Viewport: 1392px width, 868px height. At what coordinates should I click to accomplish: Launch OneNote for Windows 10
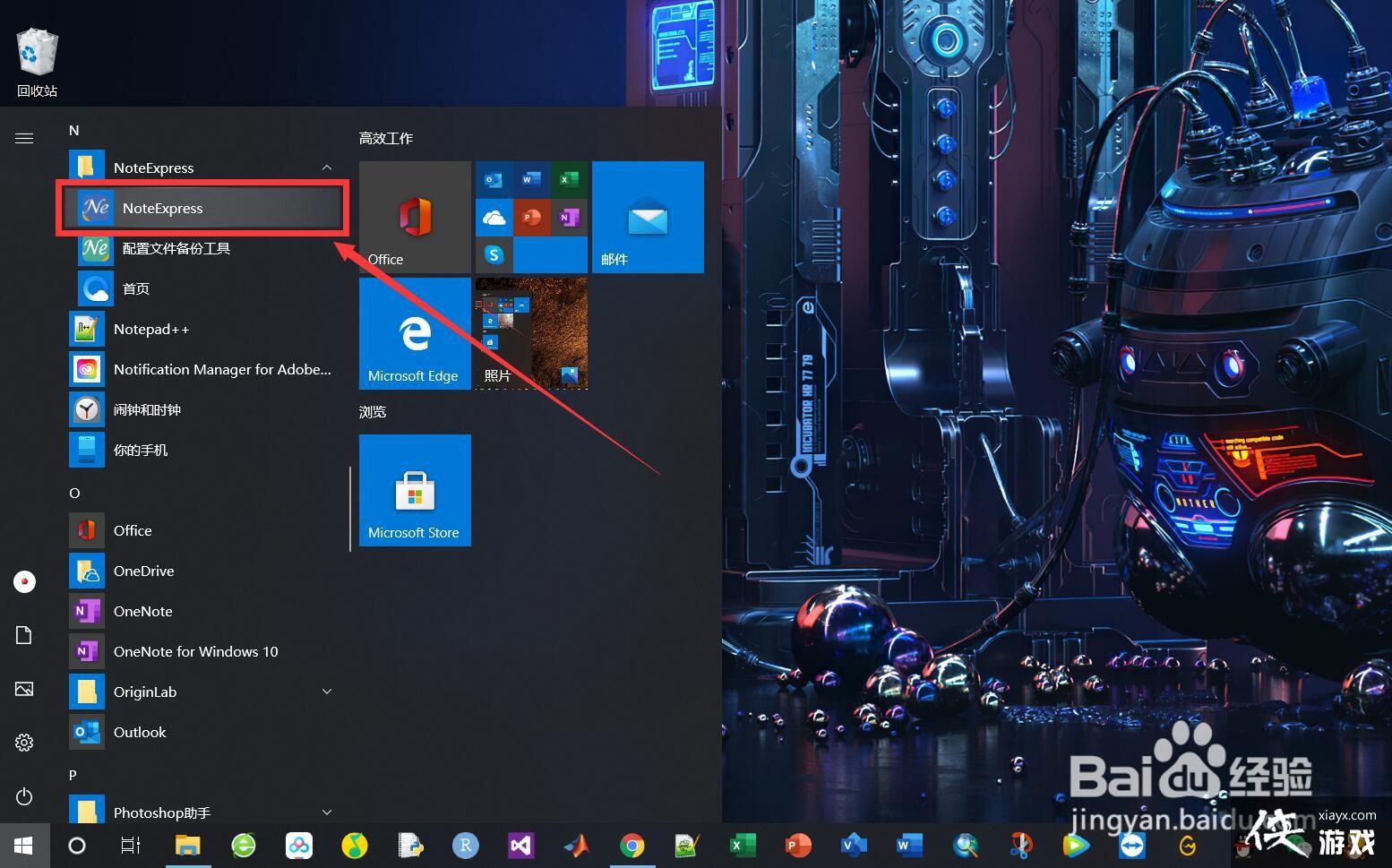pyautogui.click(x=202, y=651)
